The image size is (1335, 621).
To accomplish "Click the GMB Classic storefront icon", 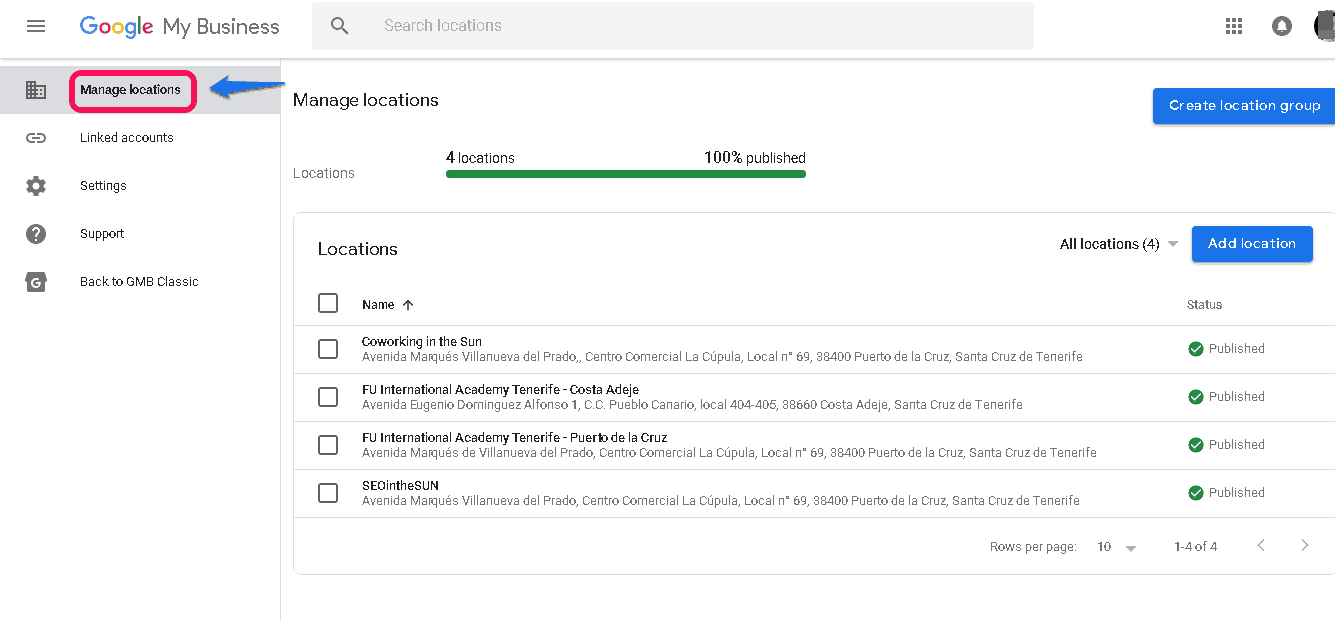I will point(36,282).
